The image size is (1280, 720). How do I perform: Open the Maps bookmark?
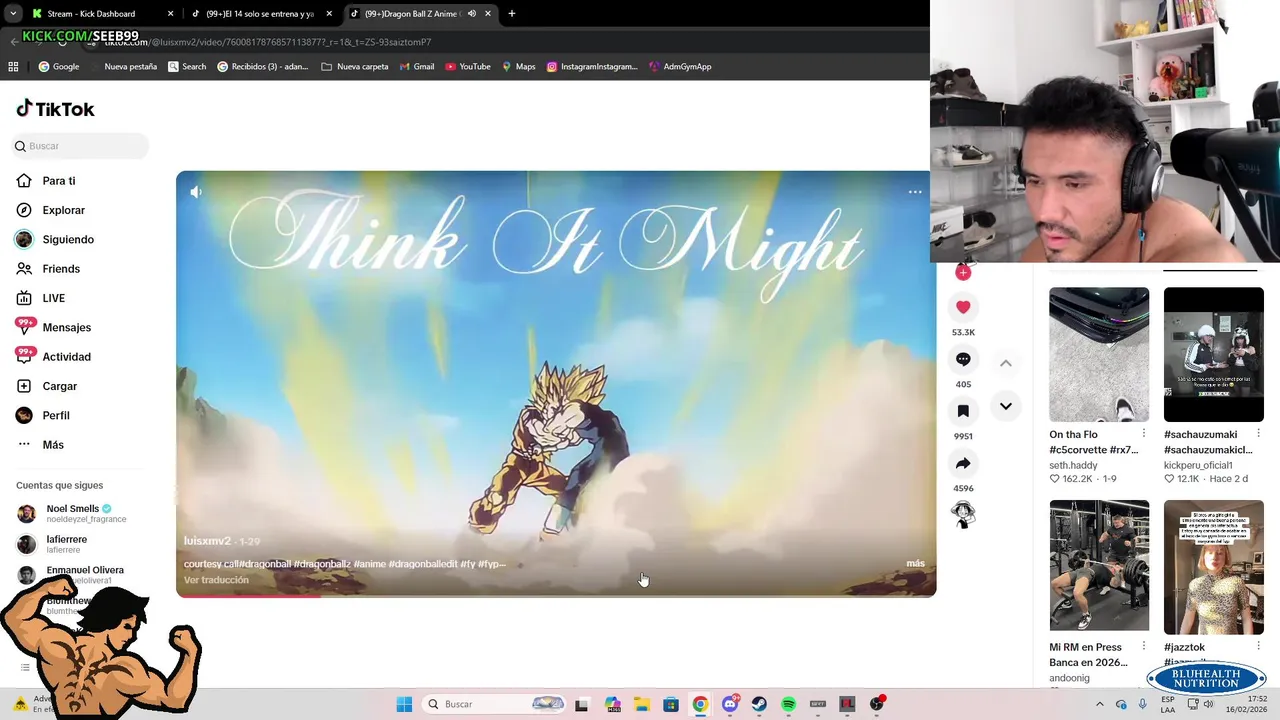tap(519, 67)
